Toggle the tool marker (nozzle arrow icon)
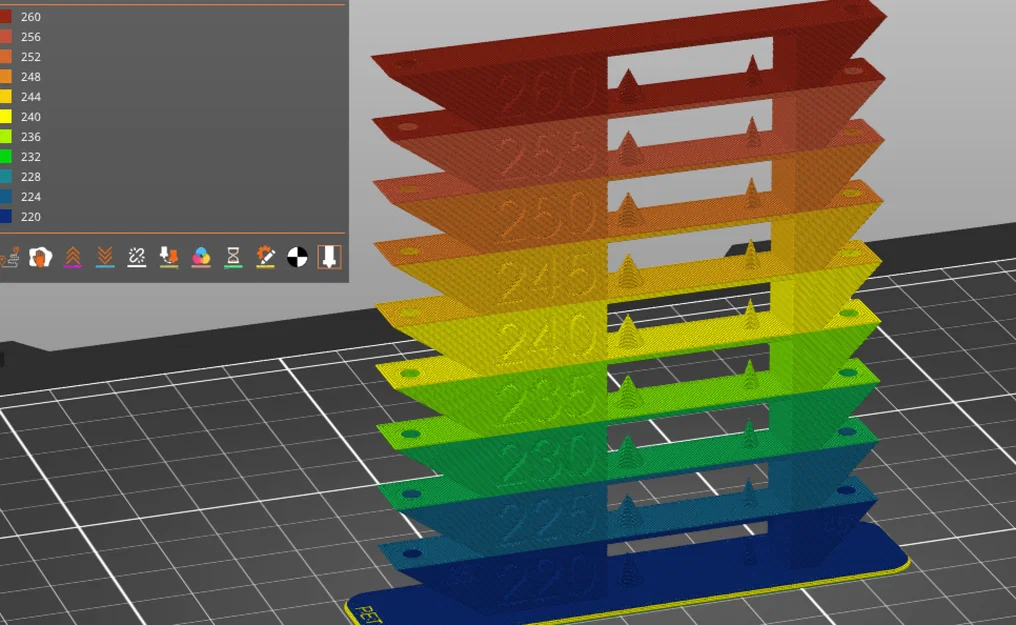Viewport: 1016px width, 625px height. (329, 257)
